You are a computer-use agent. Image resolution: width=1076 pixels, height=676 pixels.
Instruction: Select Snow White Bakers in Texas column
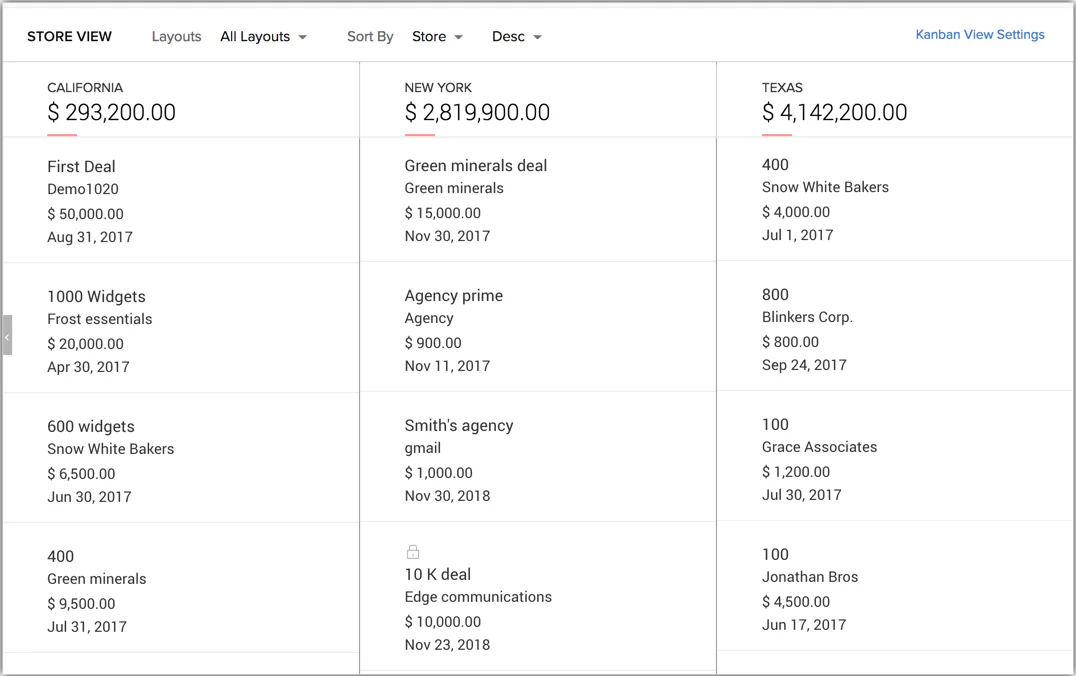(x=825, y=187)
